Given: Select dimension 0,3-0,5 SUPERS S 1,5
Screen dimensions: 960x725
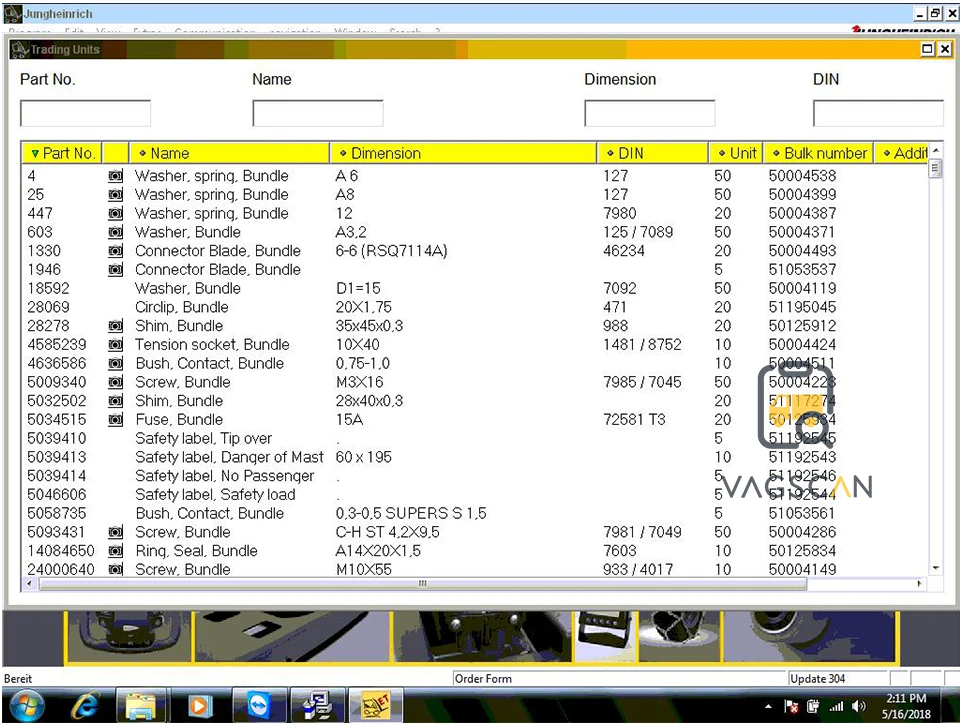Looking at the screenshot, I should click(411, 513).
